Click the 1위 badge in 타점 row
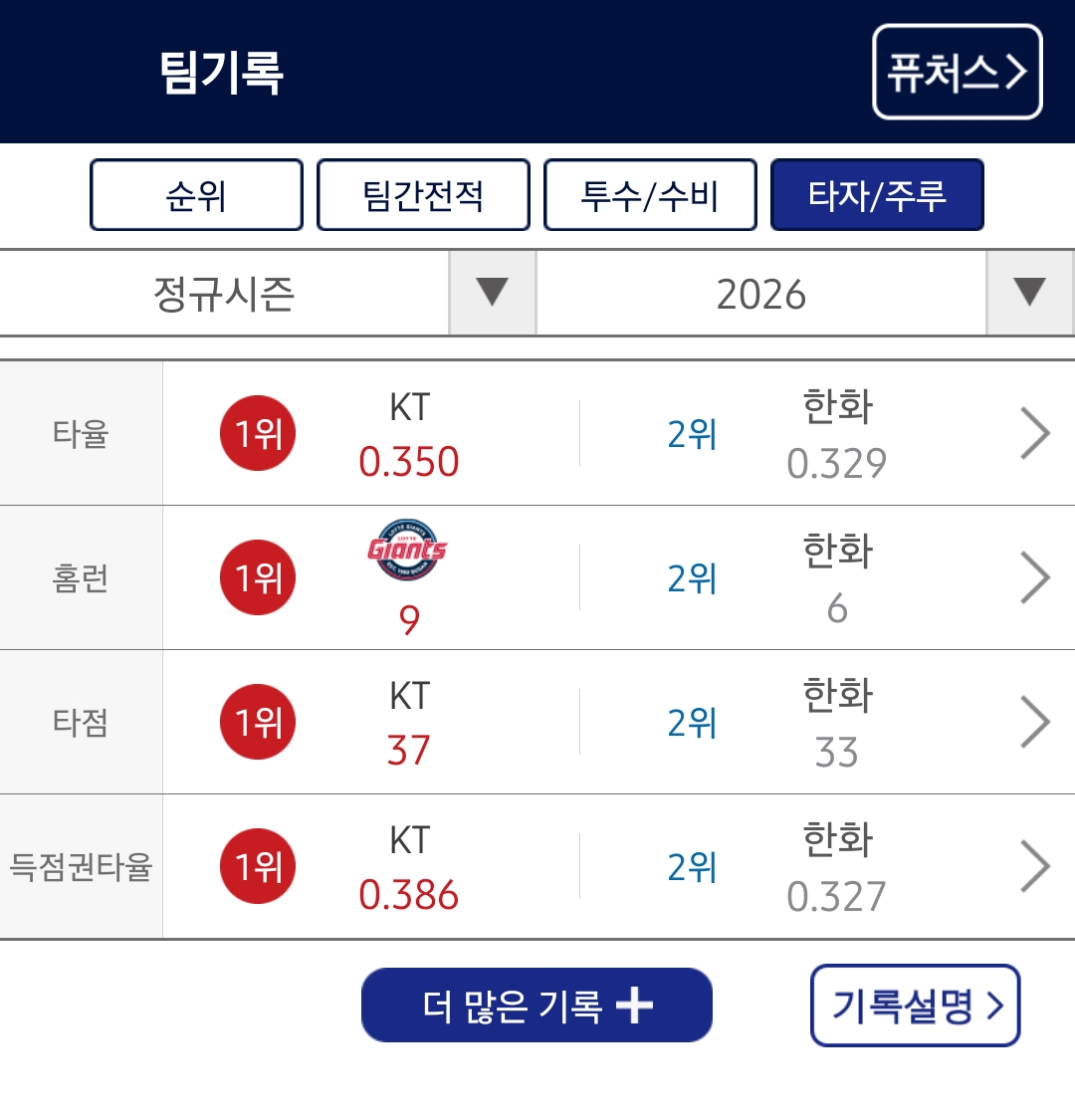This screenshot has width=1075, height=1120. [x=258, y=722]
